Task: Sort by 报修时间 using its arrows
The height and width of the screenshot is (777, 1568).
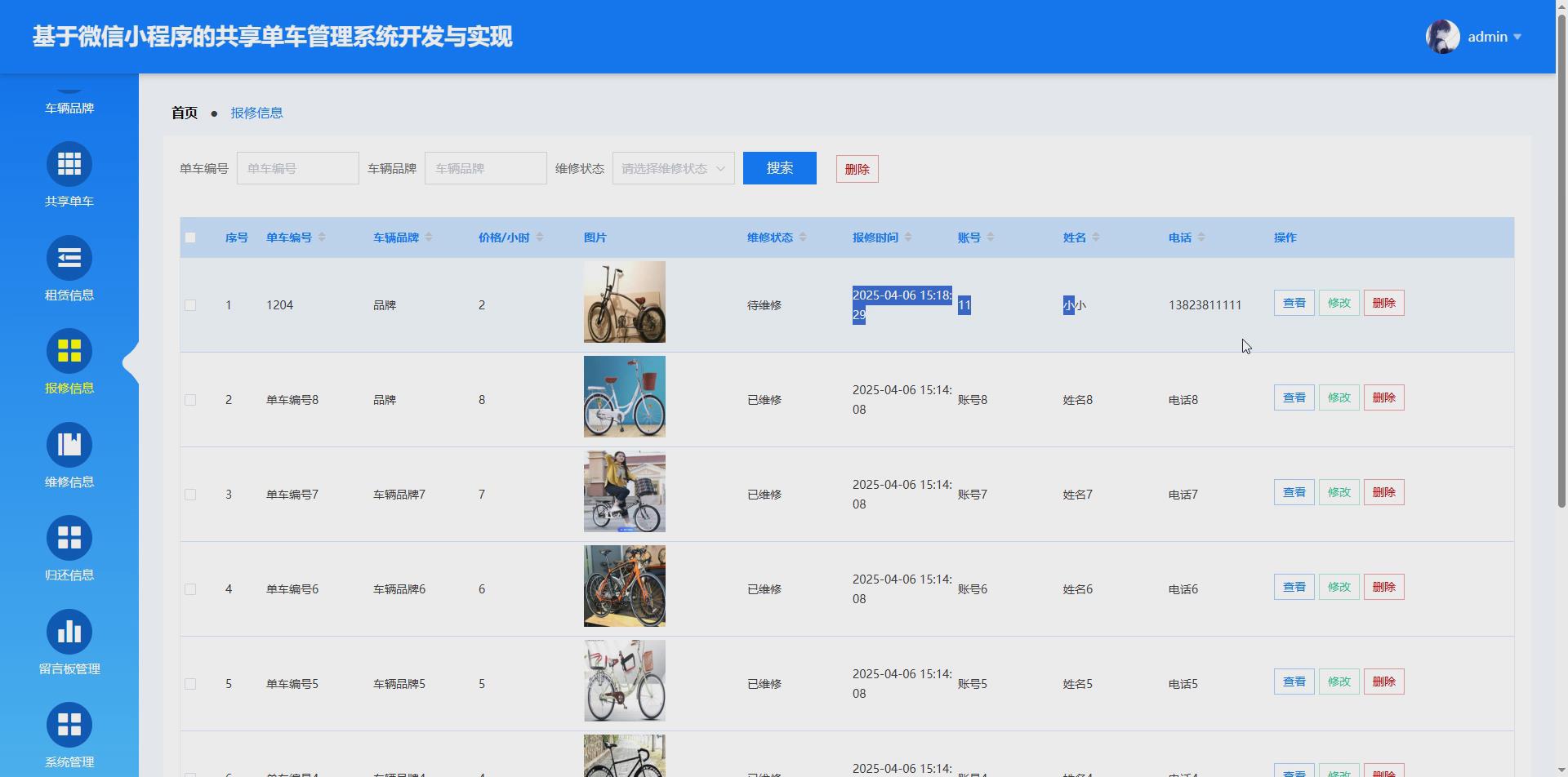Action: click(909, 237)
